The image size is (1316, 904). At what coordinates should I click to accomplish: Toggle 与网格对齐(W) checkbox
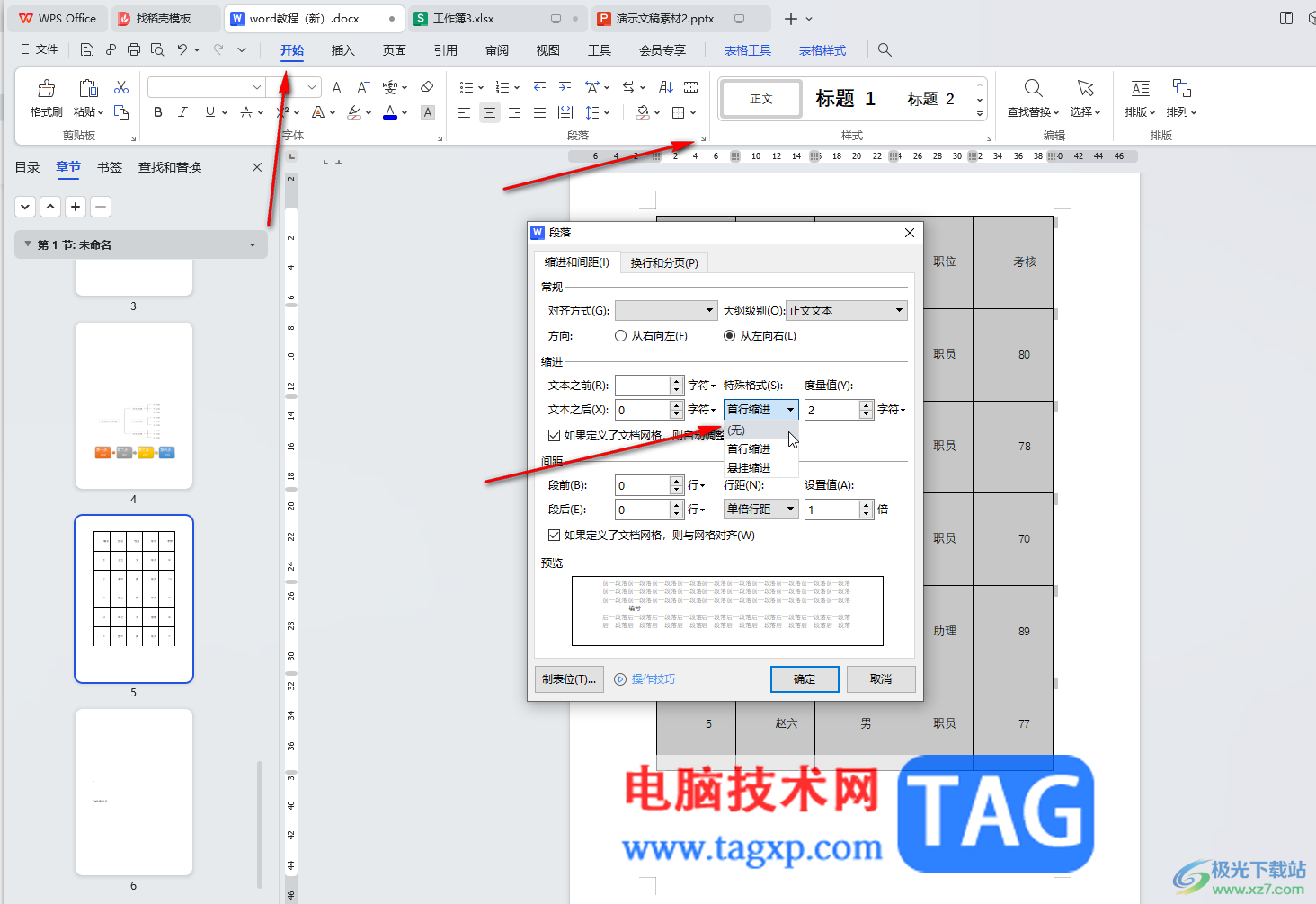[554, 535]
